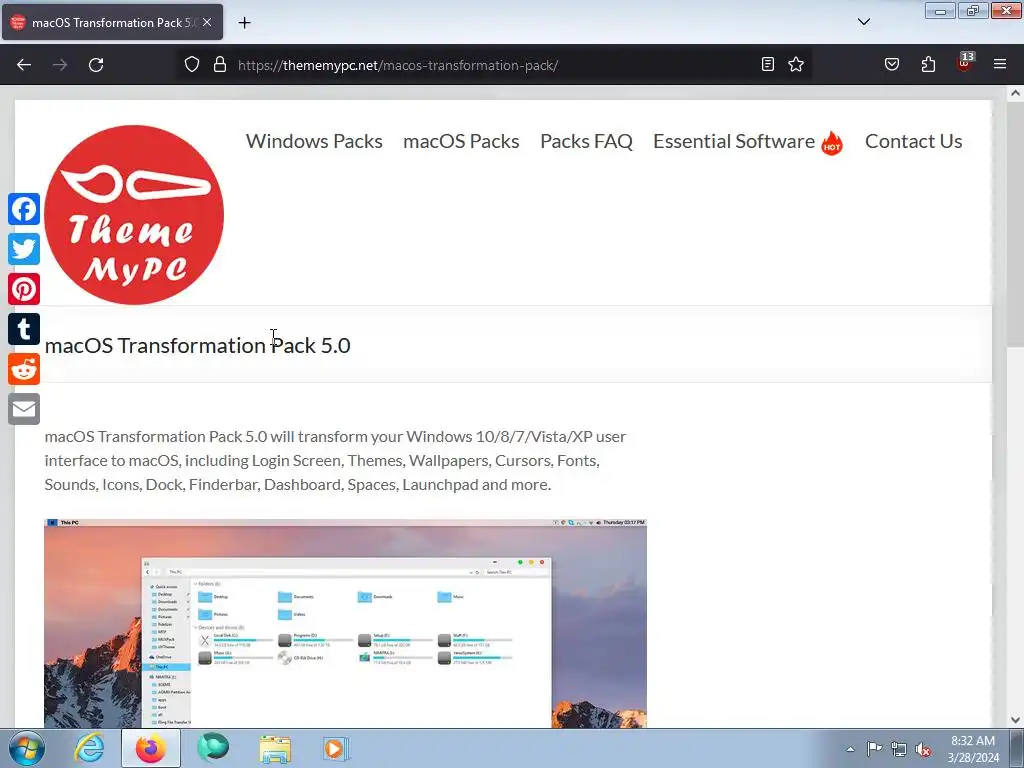Click the page scrollbar down arrow

1015,720
